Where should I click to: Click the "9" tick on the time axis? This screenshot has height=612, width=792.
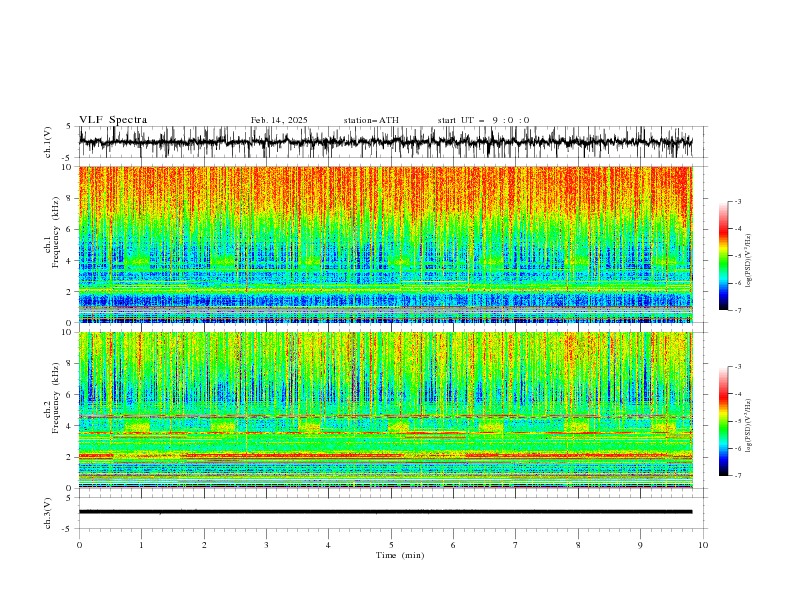click(x=640, y=545)
